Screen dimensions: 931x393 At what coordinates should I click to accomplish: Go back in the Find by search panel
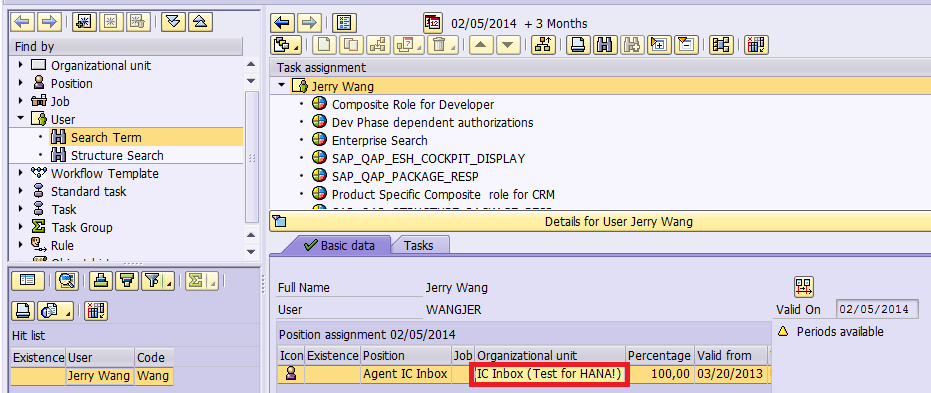click(x=23, y=22)
